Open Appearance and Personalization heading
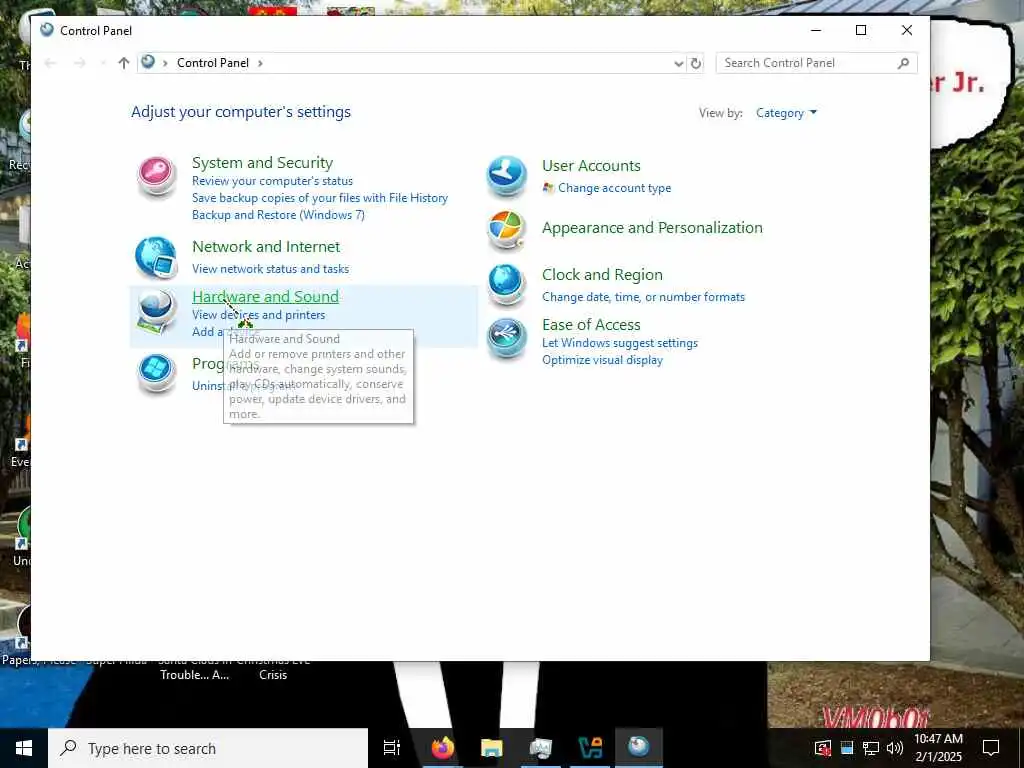 pos(652,228)
